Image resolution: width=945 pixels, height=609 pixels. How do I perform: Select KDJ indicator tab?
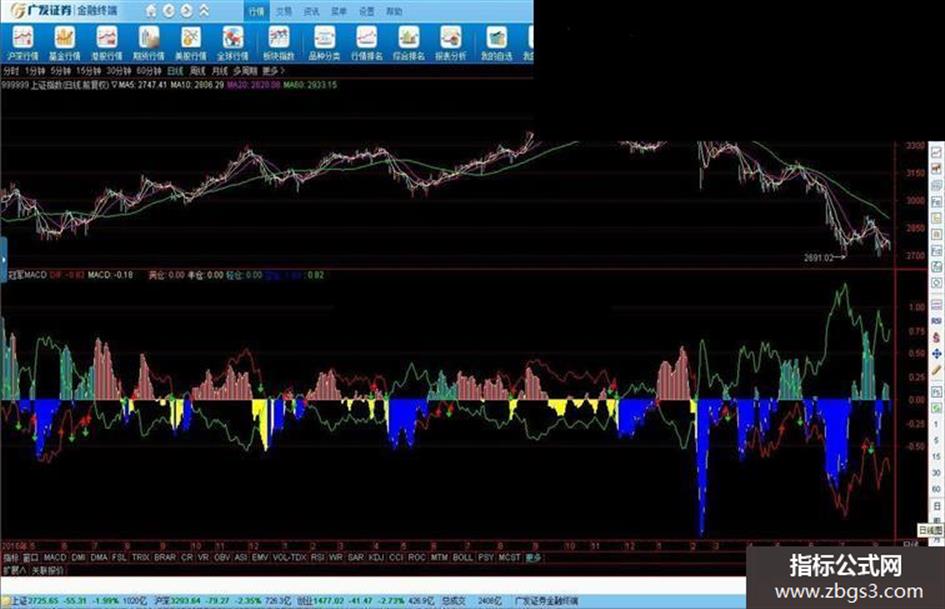pyautogui.click(x=376, y=558)
